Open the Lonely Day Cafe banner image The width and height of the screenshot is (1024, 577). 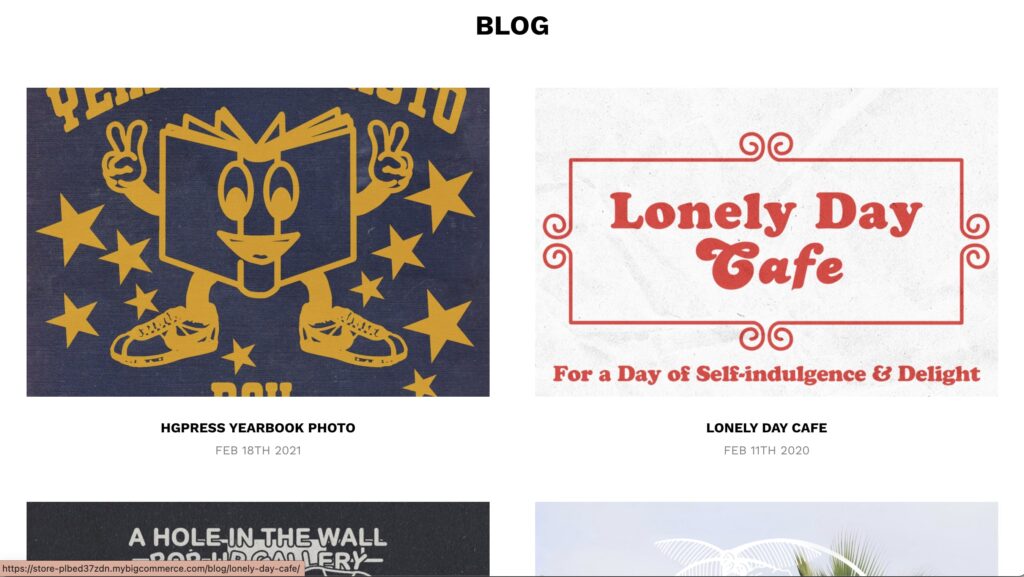(x=766, y=242)
